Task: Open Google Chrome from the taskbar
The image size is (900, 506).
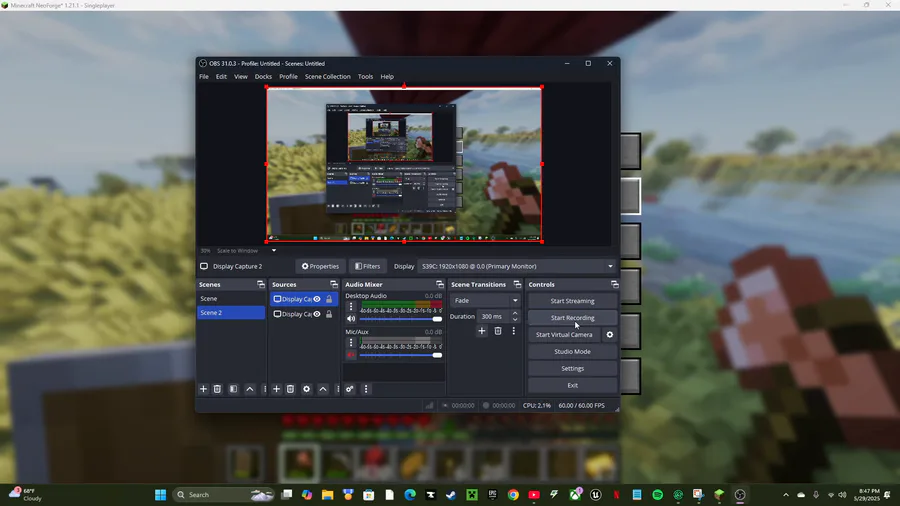Action: point(513,495)
